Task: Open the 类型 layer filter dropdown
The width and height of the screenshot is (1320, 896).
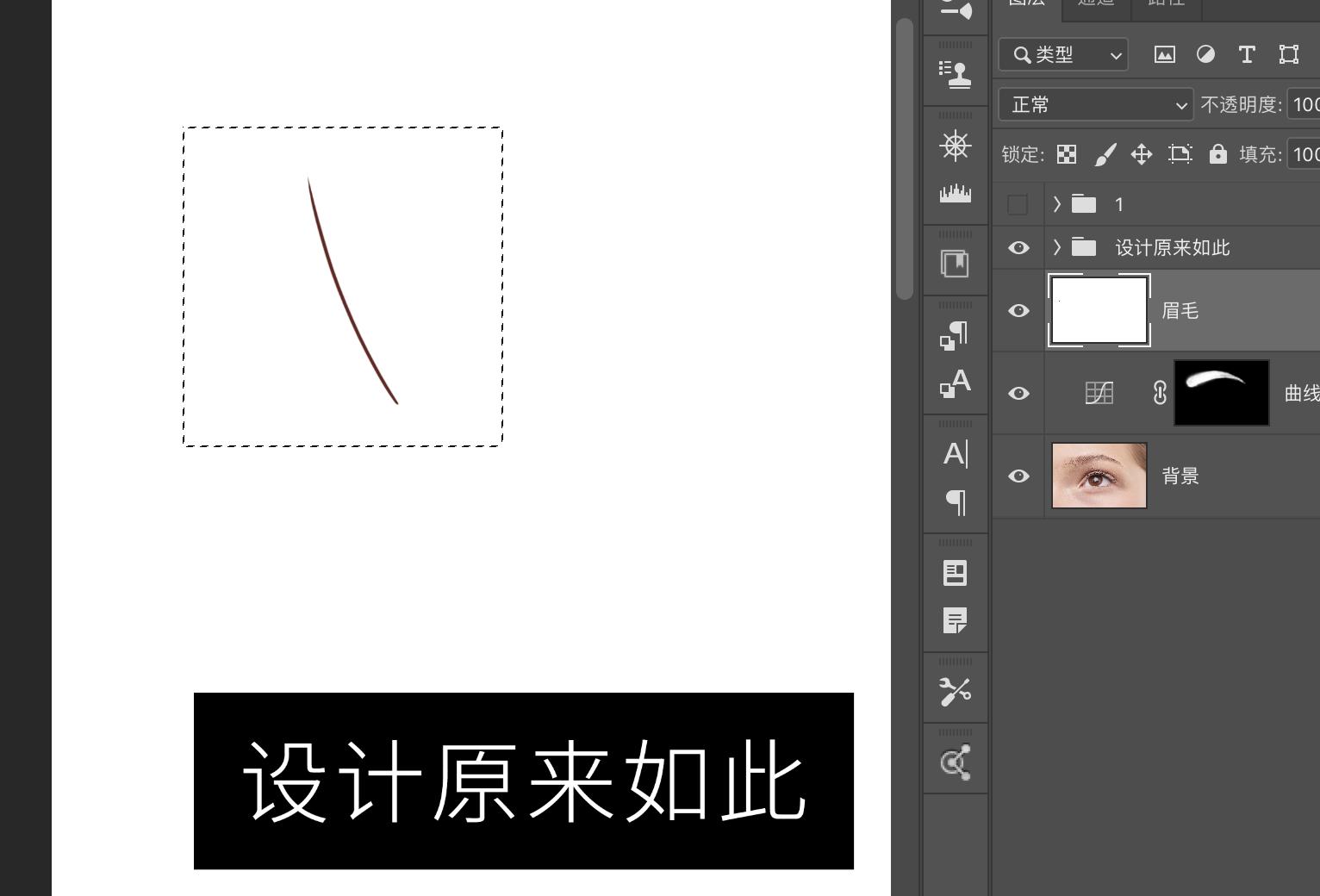Action: pos(1063,54)
